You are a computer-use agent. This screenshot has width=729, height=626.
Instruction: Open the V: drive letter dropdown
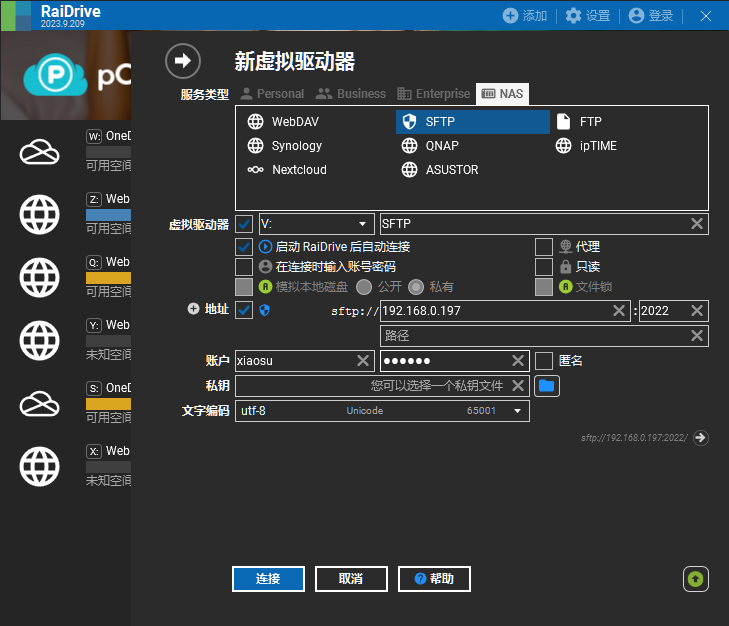[x=316, y=224]
